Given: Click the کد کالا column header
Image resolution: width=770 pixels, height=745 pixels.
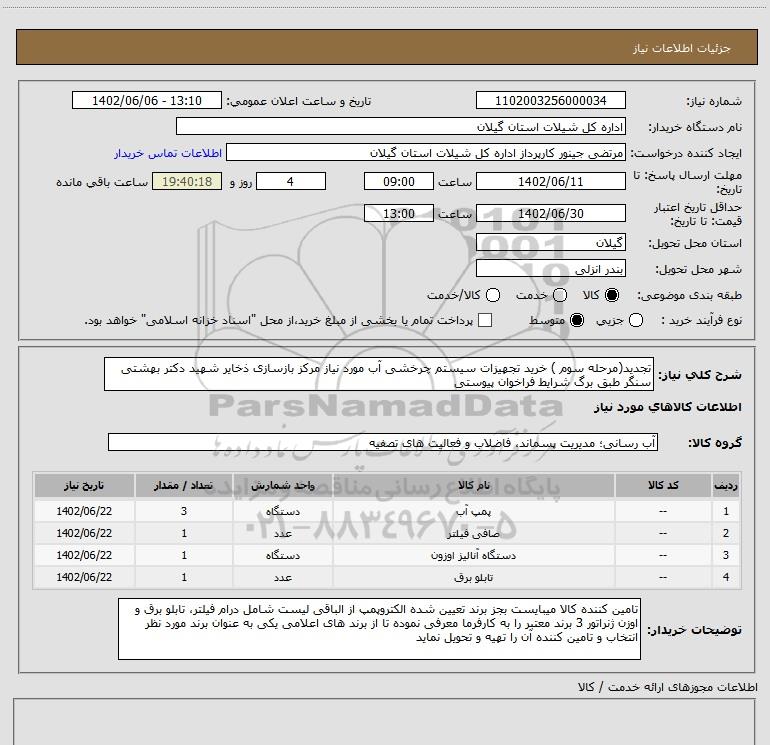Looking at the screenshot, I should click(663, 485).
